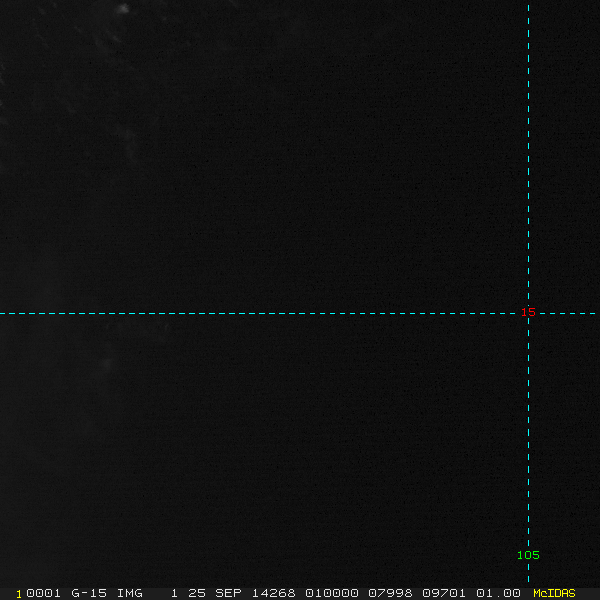The height and width of the screenshot is (600, 600).
Task: Click the day number 25 in status line
Action: (197, 593)
